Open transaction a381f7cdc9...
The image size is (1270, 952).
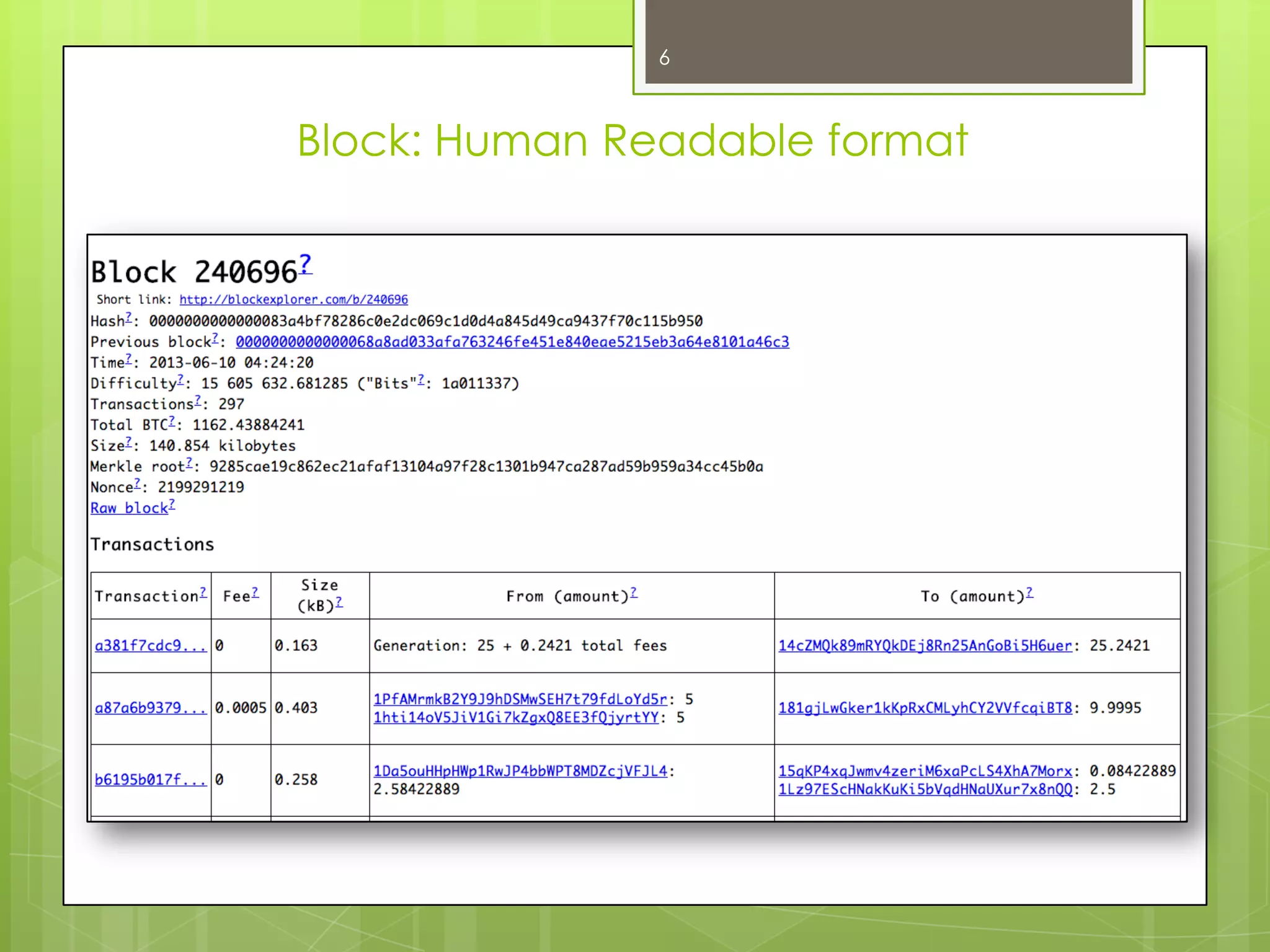150,646
